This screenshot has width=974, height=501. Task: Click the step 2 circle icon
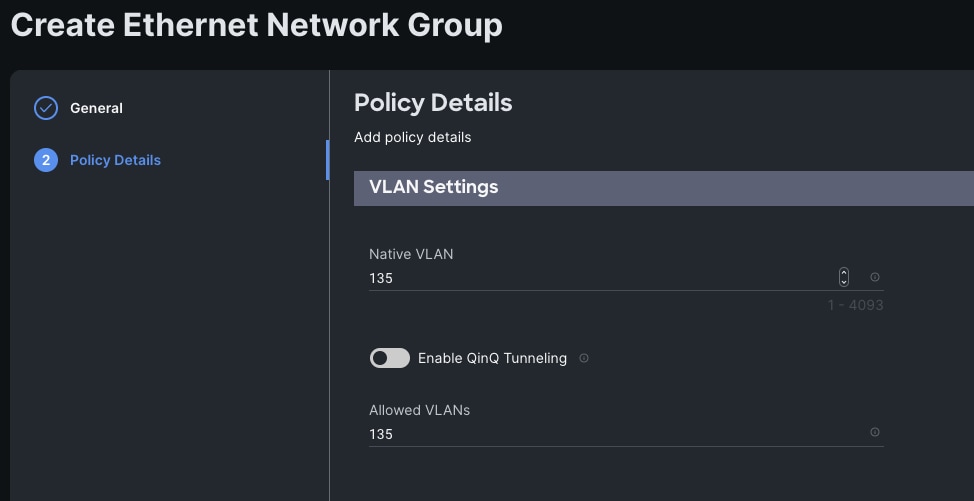coord(46,160)
